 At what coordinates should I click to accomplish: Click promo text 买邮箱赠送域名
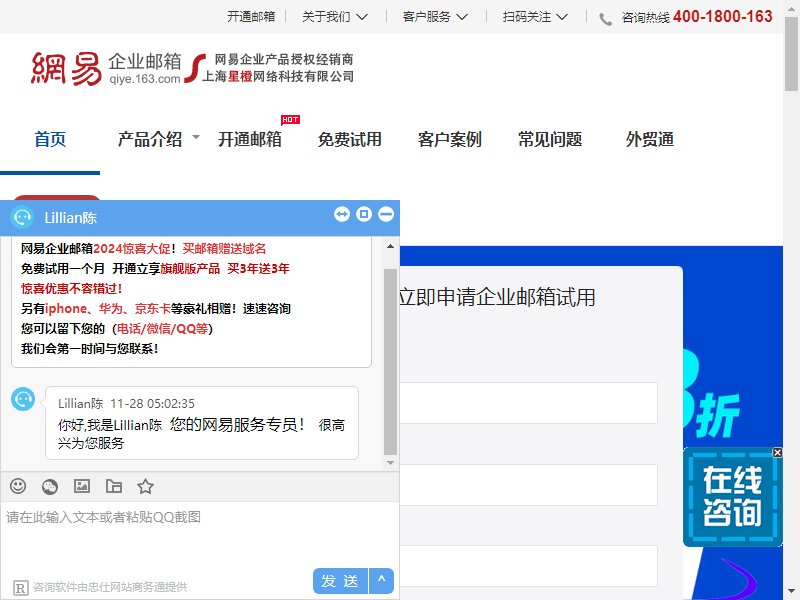pos(224,248)
